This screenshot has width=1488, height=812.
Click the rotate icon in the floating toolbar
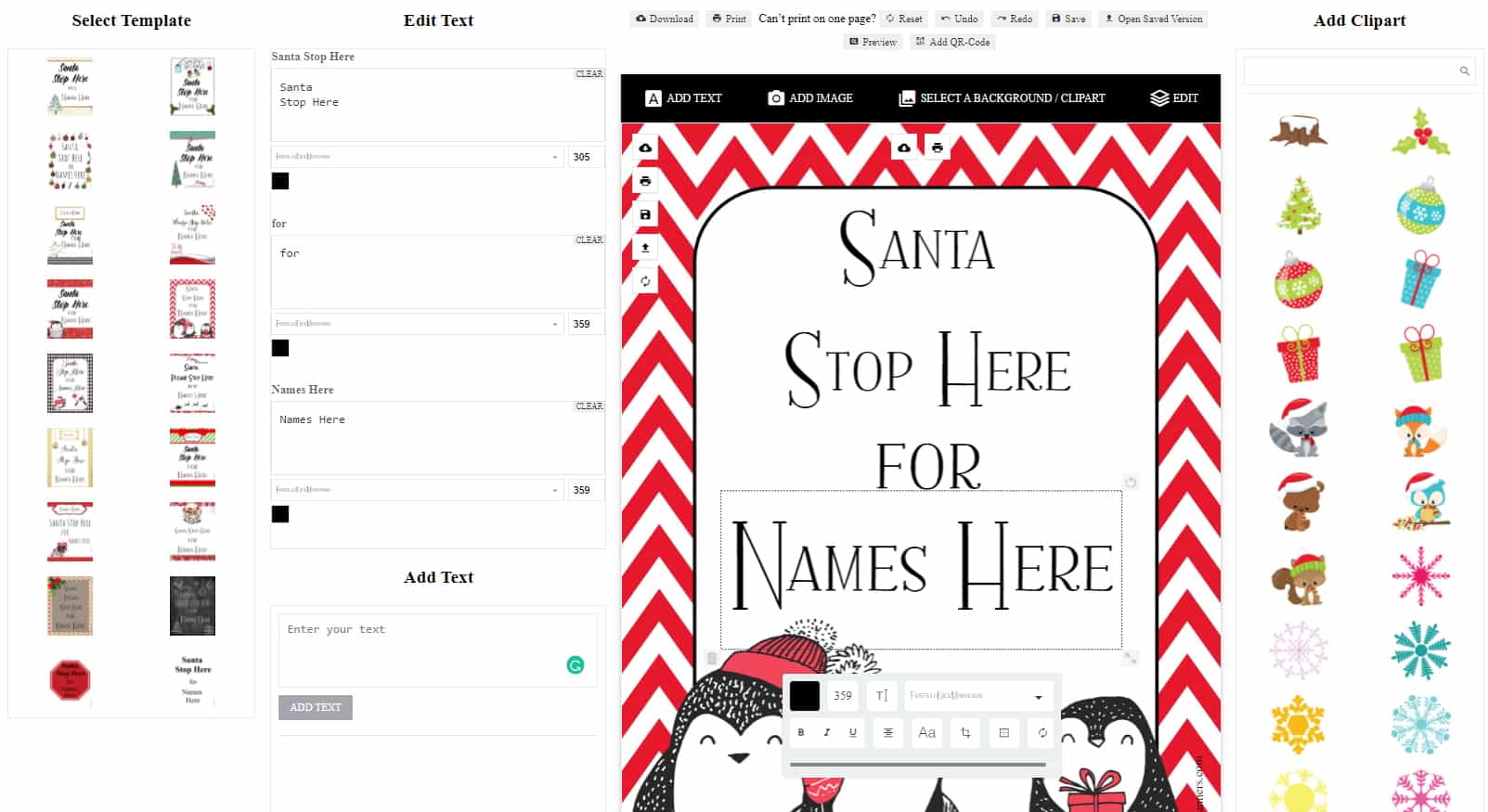coord(1042,732)
